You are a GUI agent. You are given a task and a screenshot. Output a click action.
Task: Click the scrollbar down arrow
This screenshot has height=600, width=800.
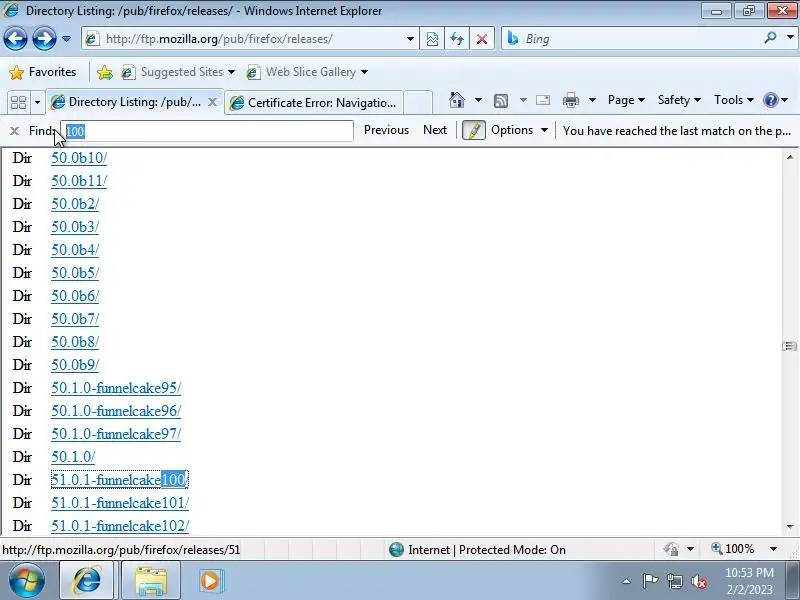coord(790,526)
